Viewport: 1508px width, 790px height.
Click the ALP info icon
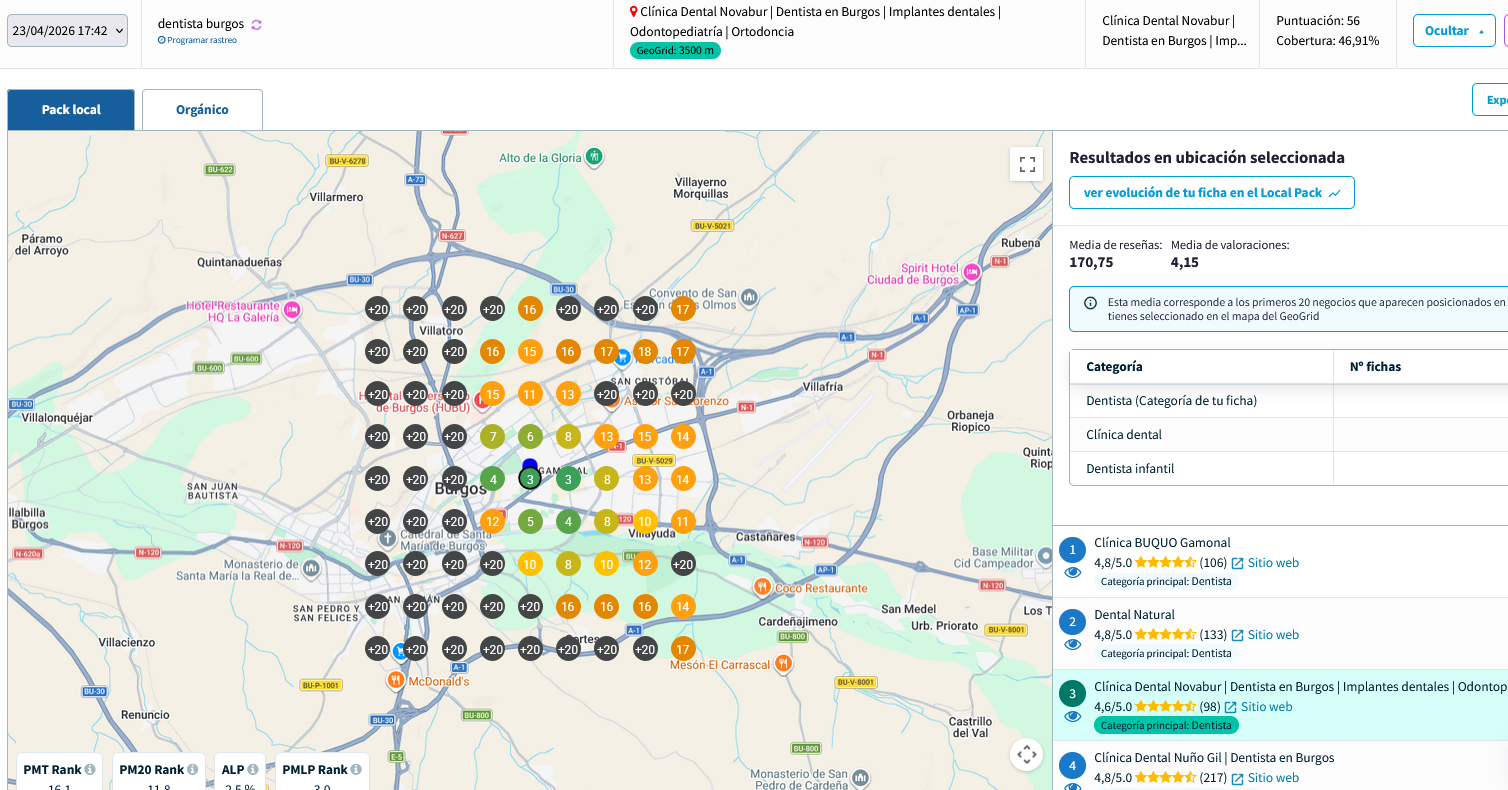(253, 769)
